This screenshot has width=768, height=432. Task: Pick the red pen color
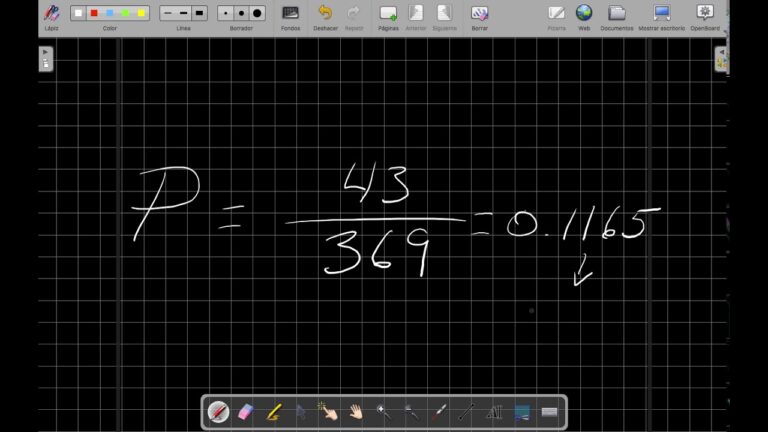coord(94,13)
